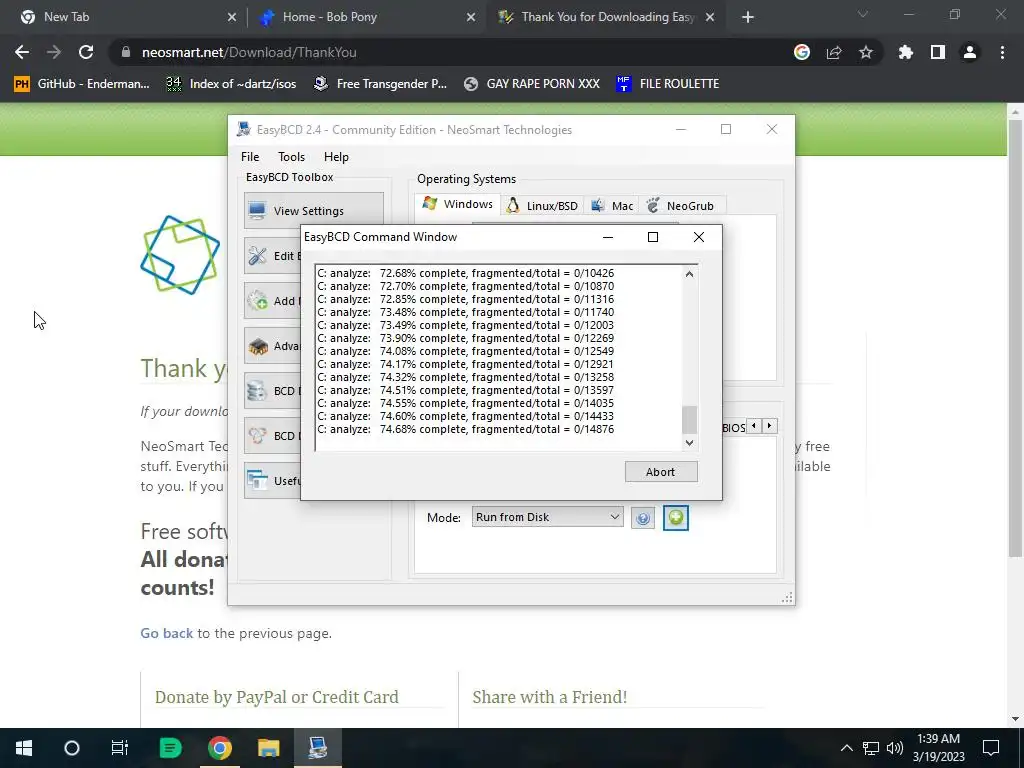Screen dimensions: 1024x768
Task: Open the Tools menu in EasyBCD
Action: coord(291,157)
